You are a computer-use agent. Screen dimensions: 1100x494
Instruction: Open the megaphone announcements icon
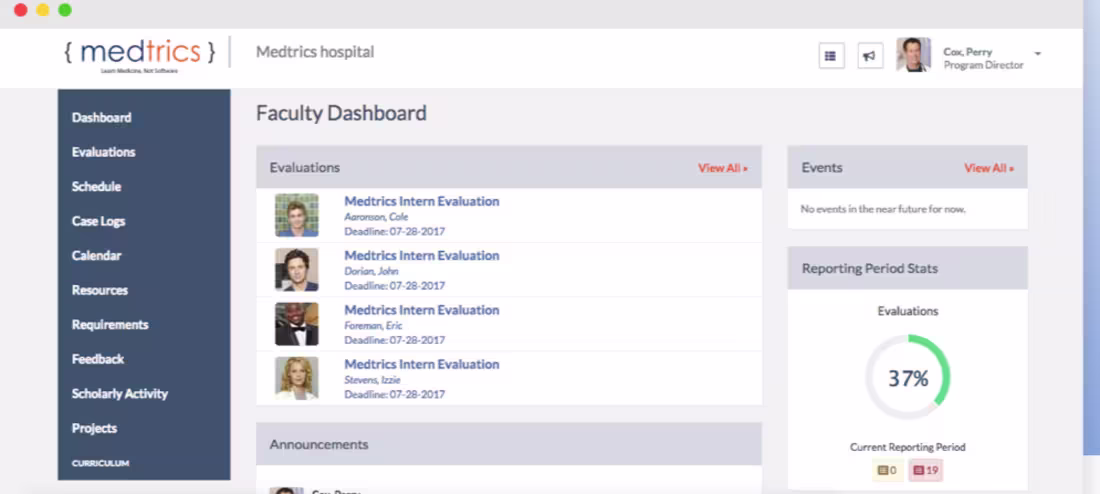(870, 55)
